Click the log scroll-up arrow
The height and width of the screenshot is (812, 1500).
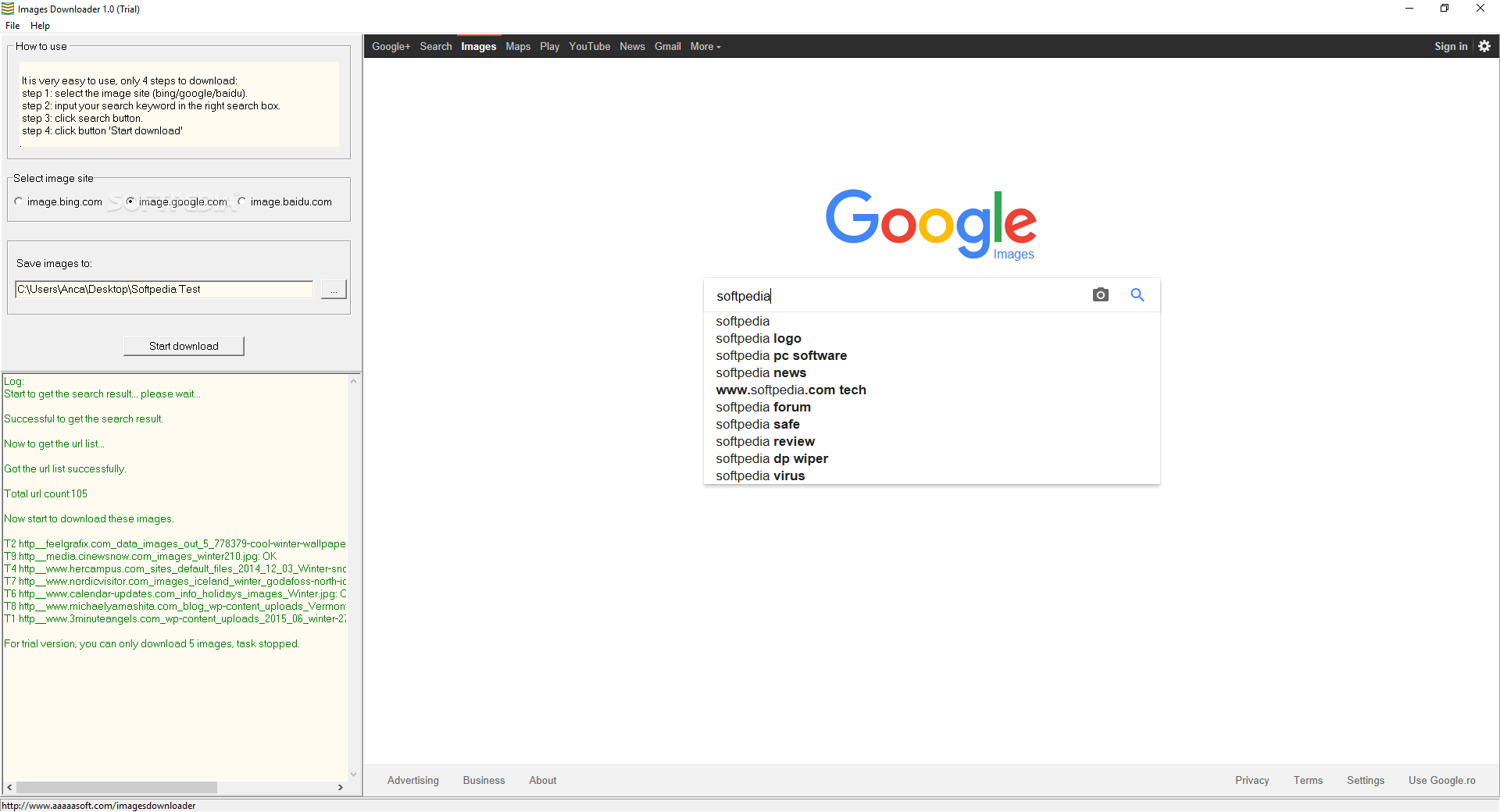(354, 381)
